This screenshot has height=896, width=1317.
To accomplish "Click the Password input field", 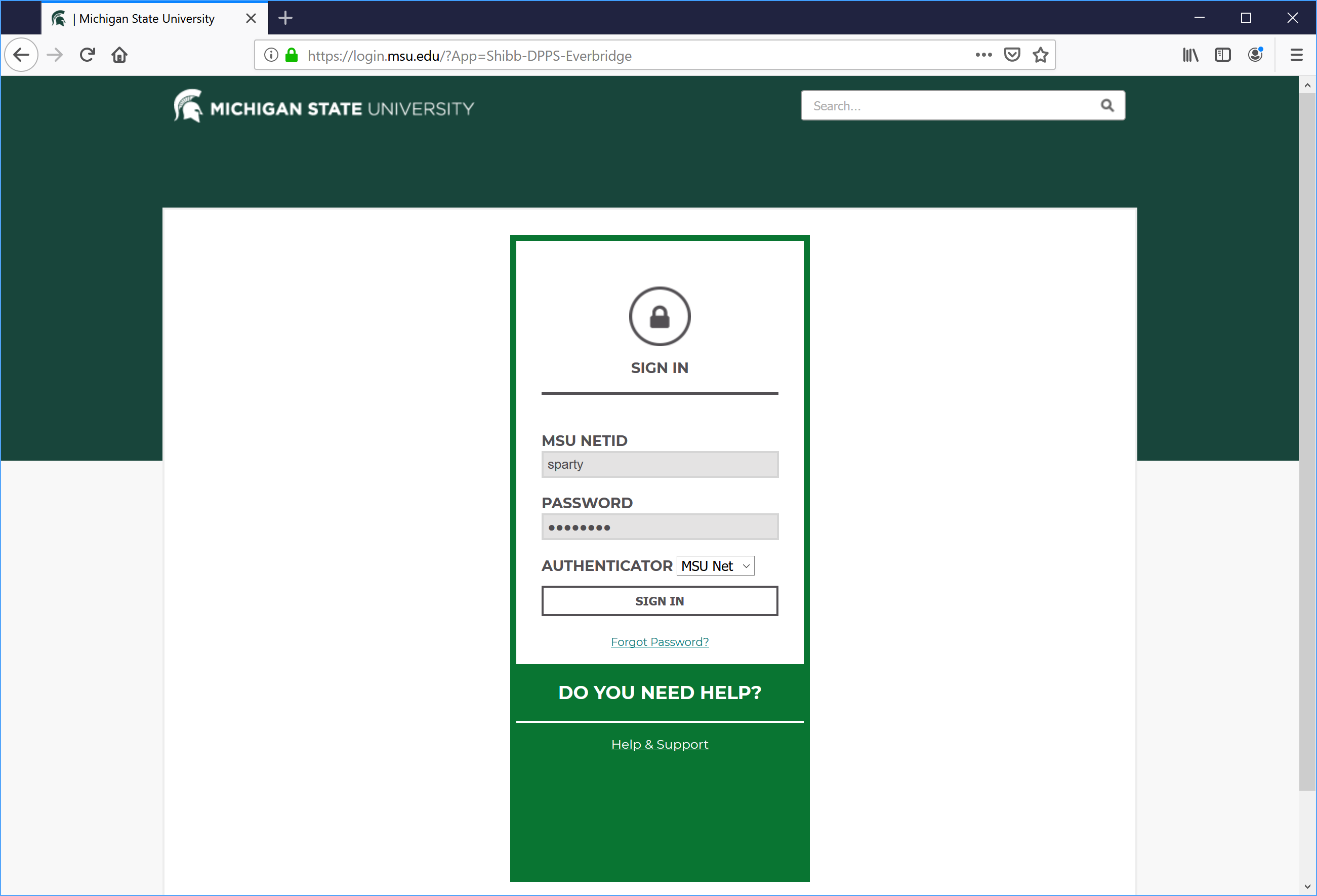I will pos(660,527).
